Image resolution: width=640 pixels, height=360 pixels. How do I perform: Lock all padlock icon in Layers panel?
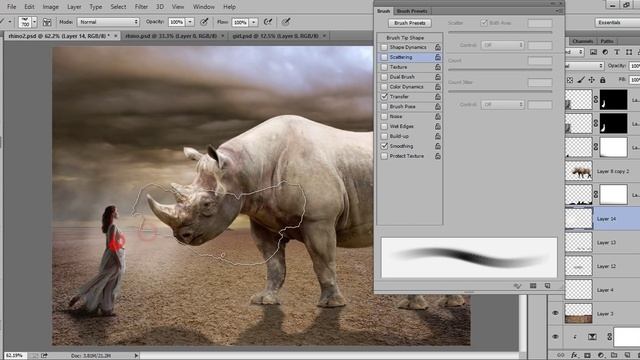(x=602, y=80)
